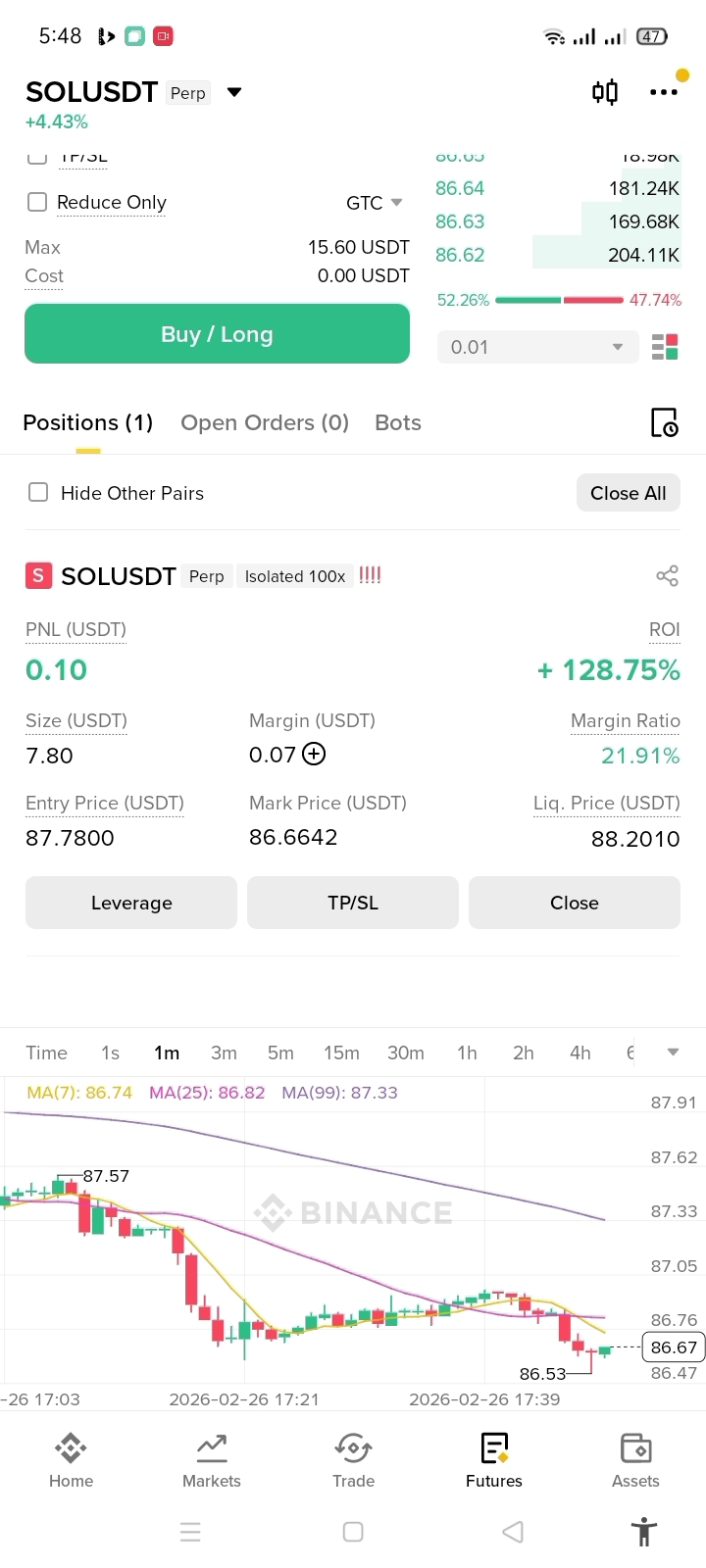Open Assets wallet in bottom navigation

[635, 1461]
